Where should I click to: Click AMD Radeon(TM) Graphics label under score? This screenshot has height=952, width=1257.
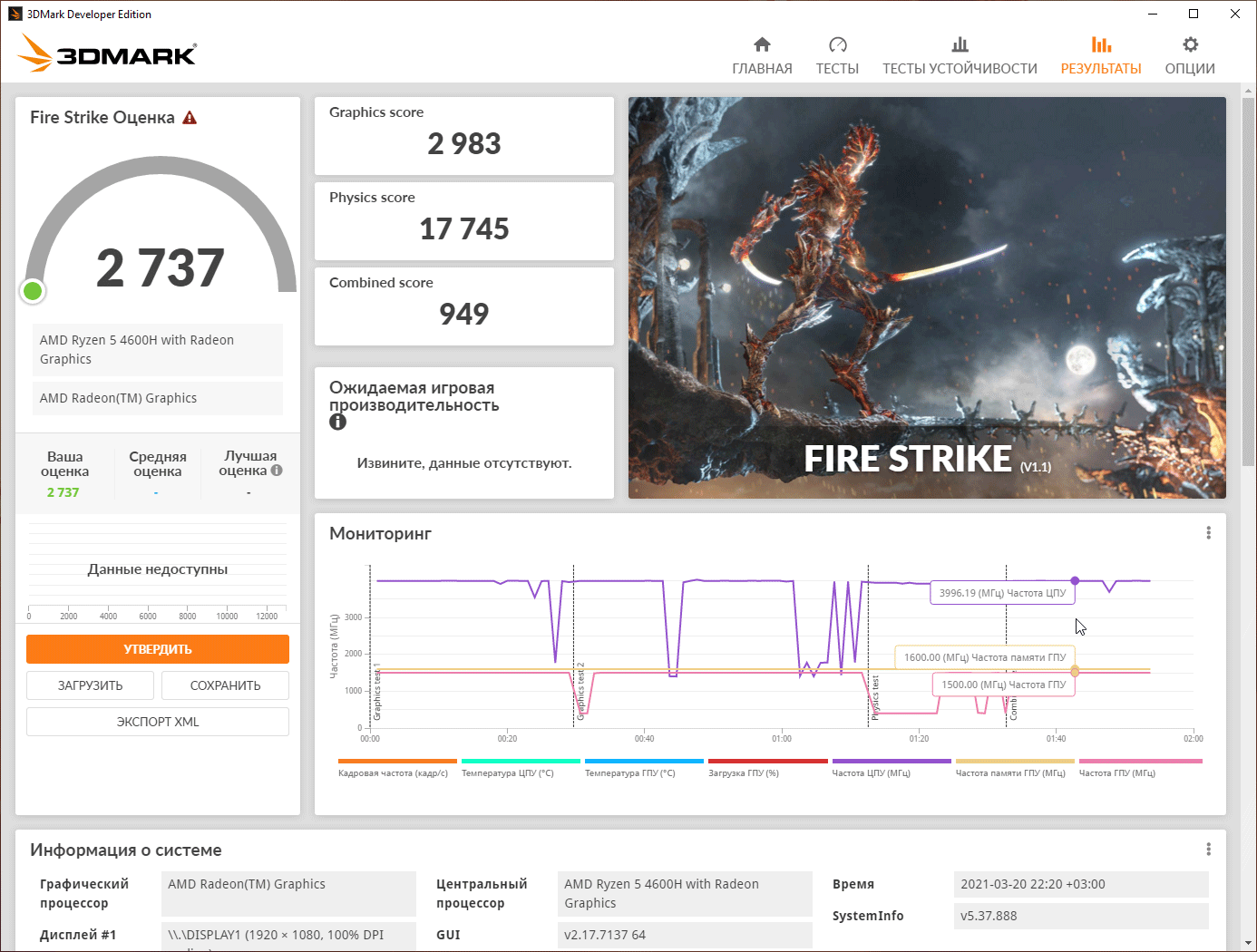(x=158, y=398)
